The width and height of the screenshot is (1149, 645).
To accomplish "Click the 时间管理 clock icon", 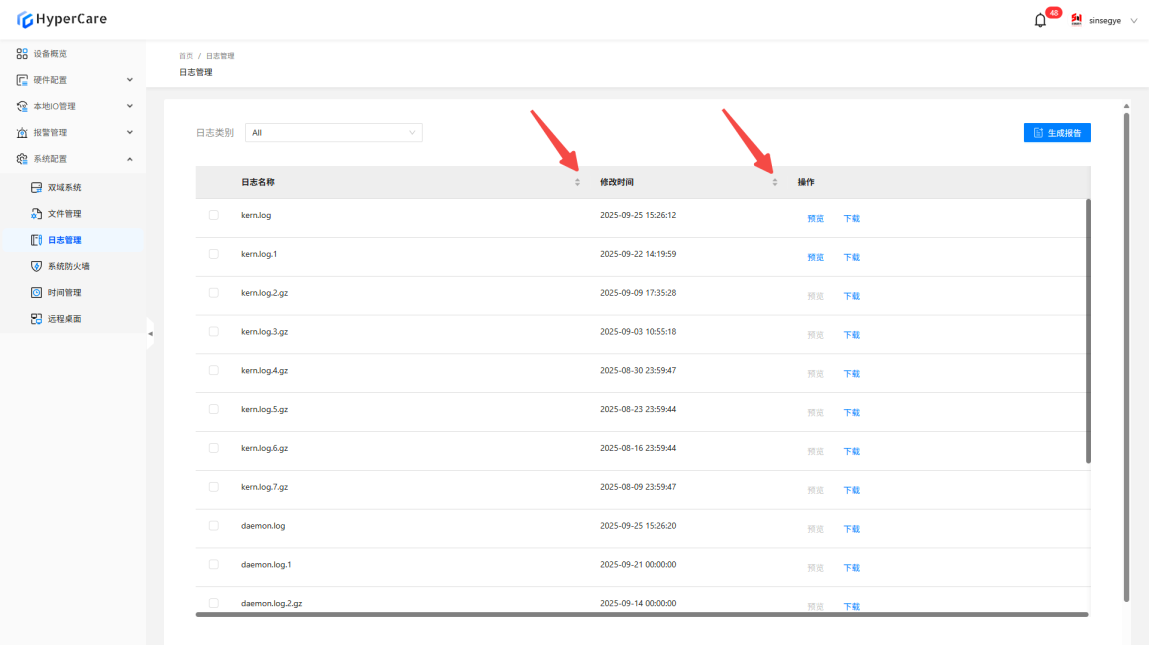I will pos(37,293).
